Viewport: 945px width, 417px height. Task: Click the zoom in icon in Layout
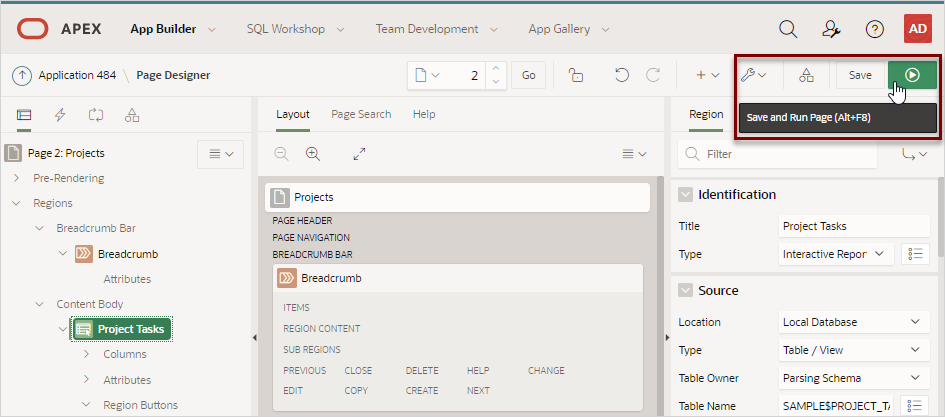tap(312, 154)
